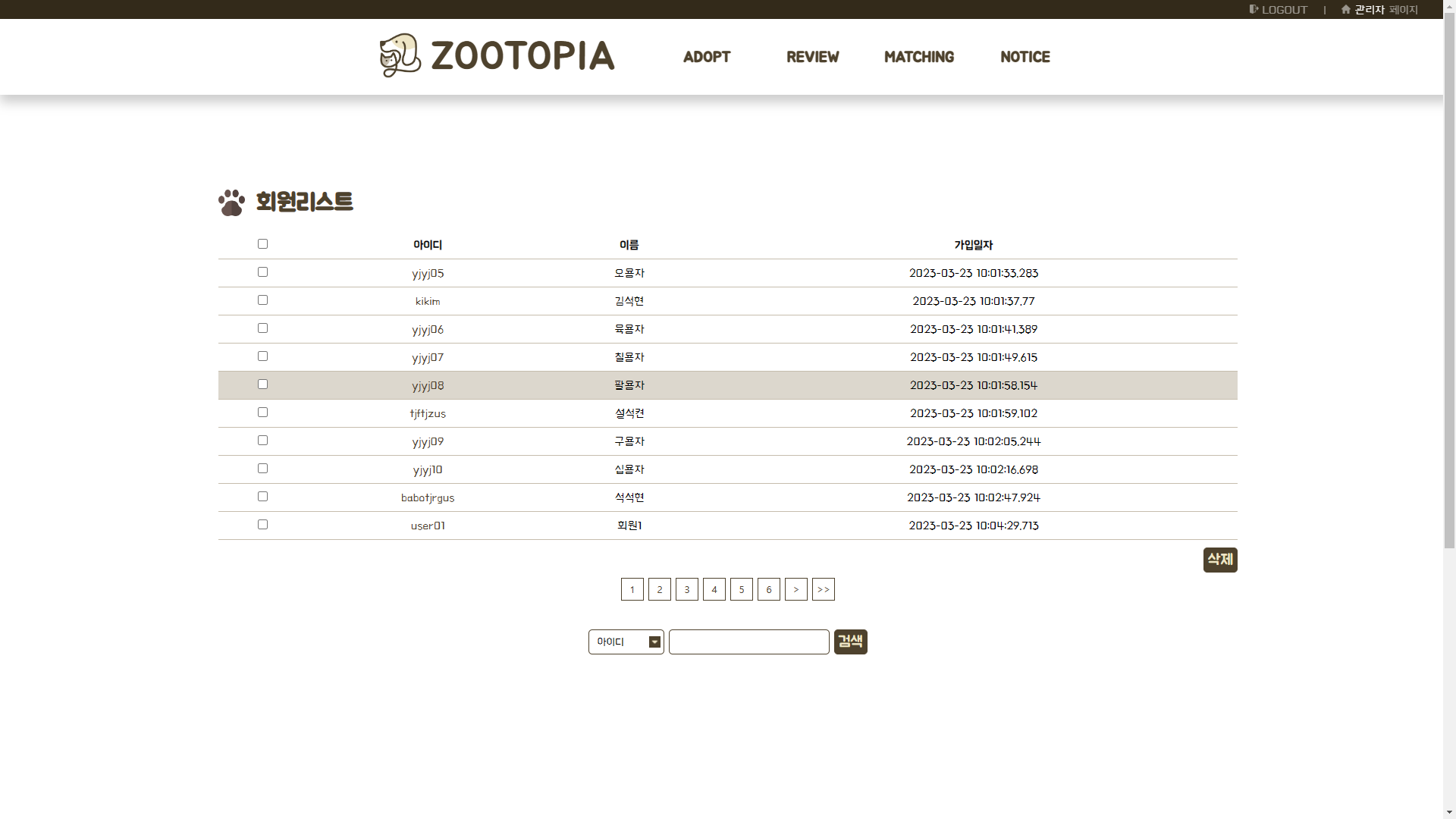Image resolution: width=1456 pixels, height=819 pixels.
Task: Click the last page >> button
Action: point(823,589)
